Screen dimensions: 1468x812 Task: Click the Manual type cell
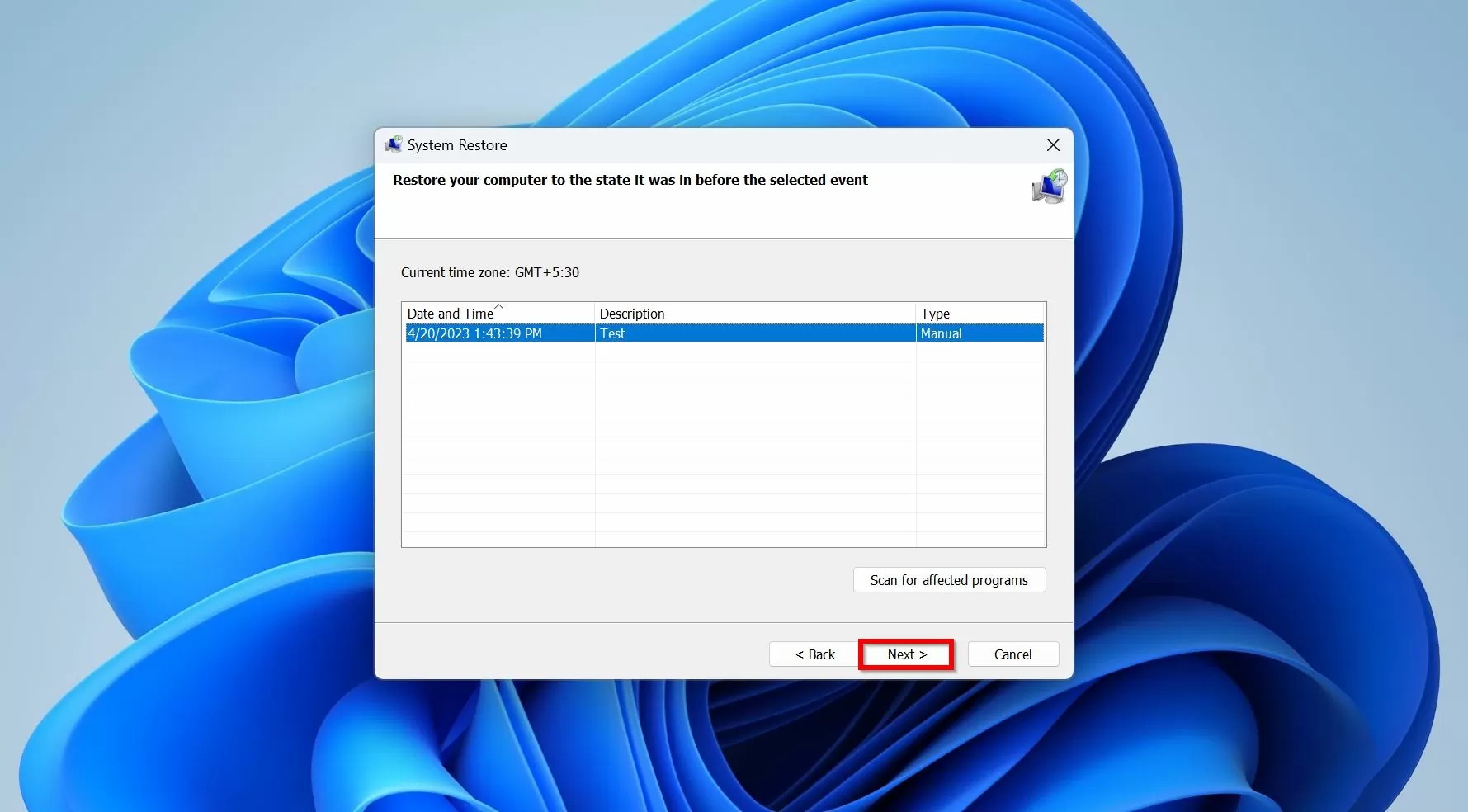[x=941, y=333]
